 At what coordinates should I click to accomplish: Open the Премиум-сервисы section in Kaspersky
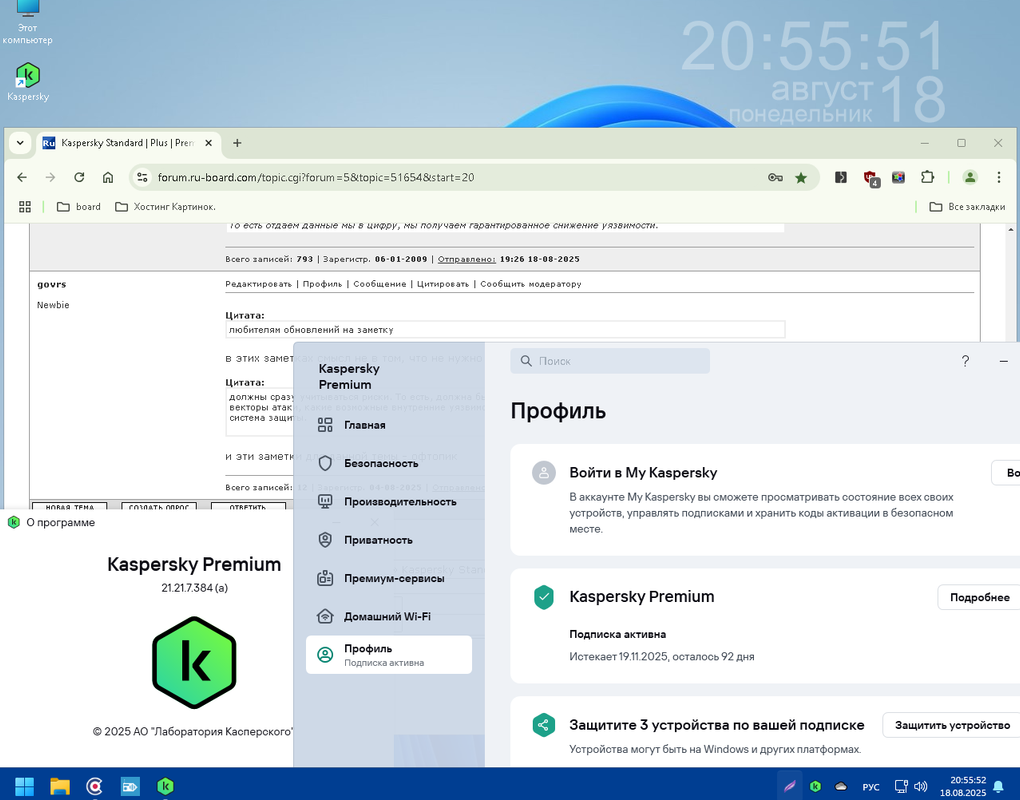388,578
